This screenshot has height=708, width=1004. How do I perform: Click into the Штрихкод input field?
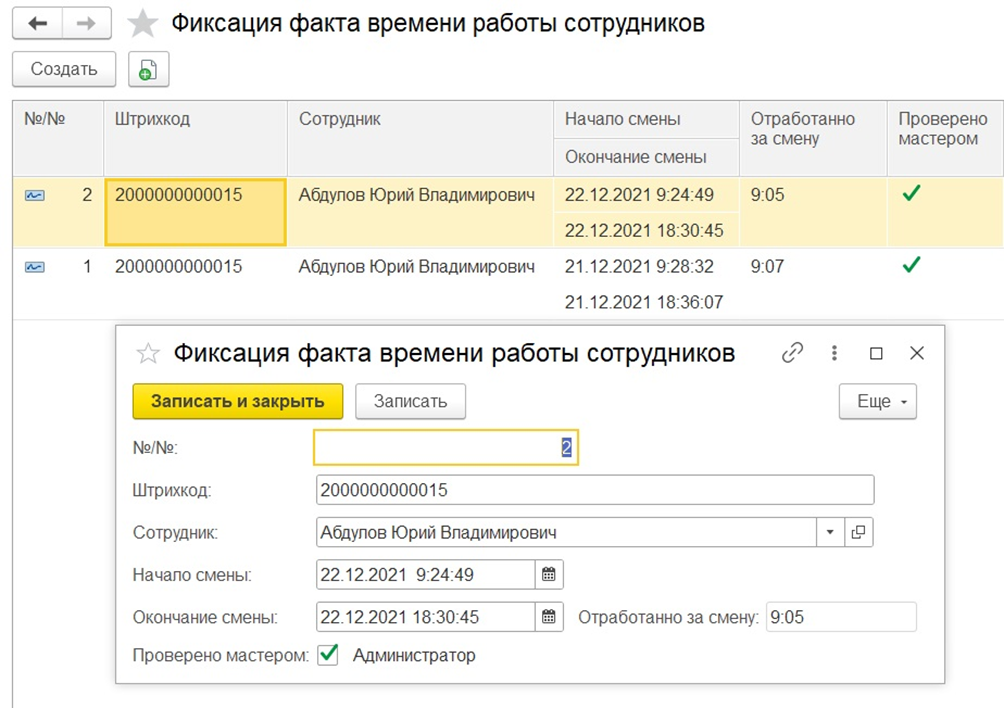tap(594, 490)
